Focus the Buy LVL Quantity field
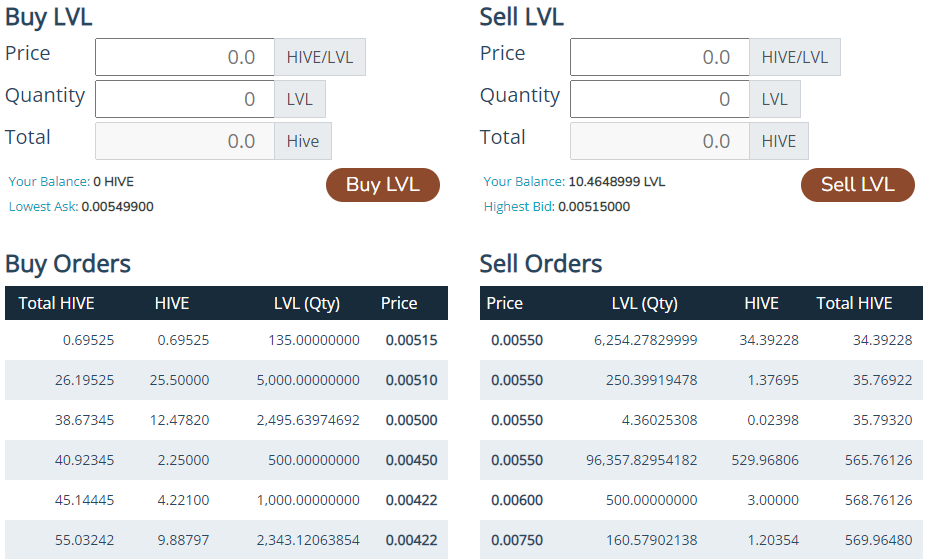The height and width of the screenshot is (559, 937). [185, 99]
